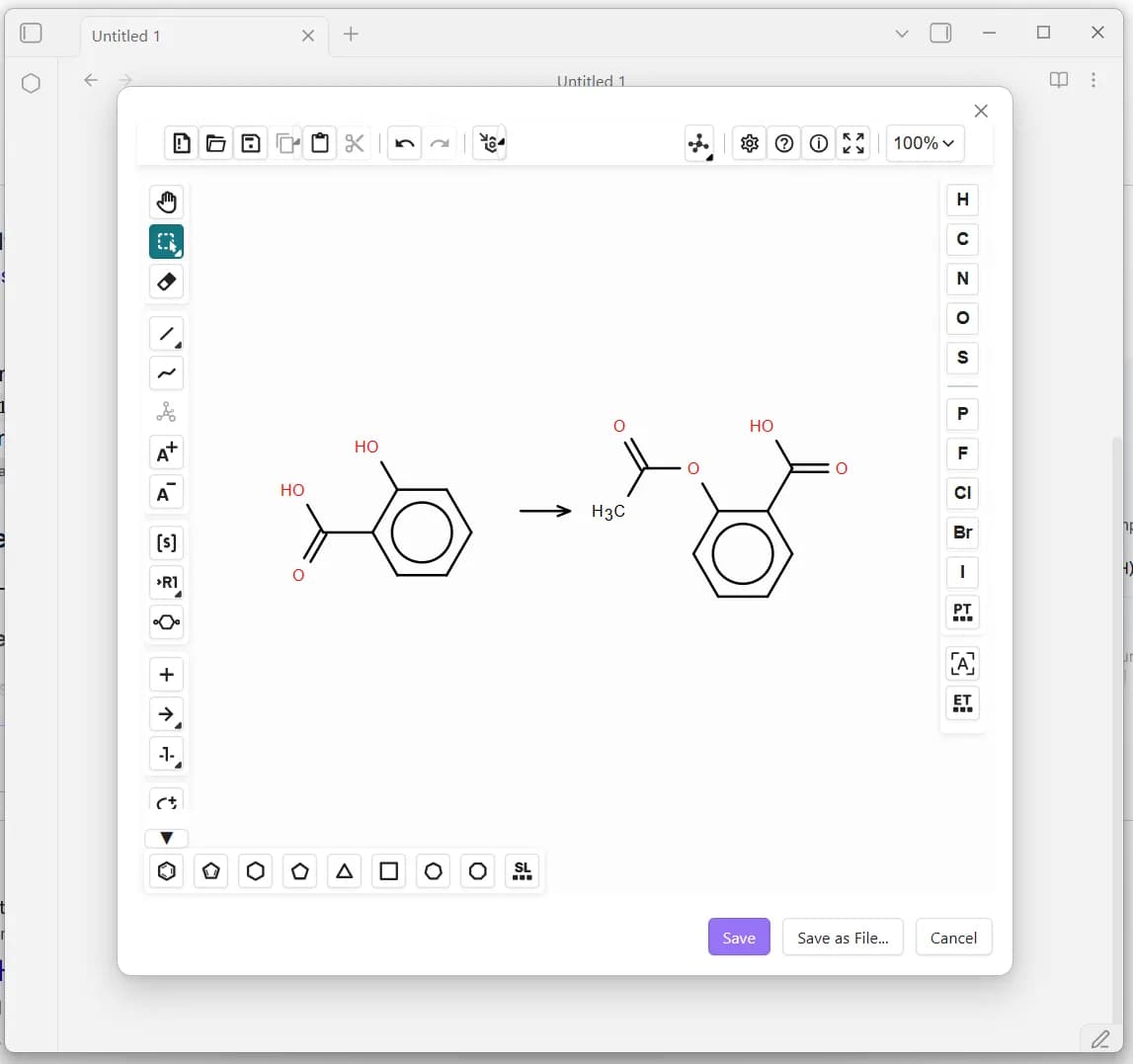The image size is (1133, 1064).
Task: Insert cyclopentadiene ring template
Action: [211, 871]
